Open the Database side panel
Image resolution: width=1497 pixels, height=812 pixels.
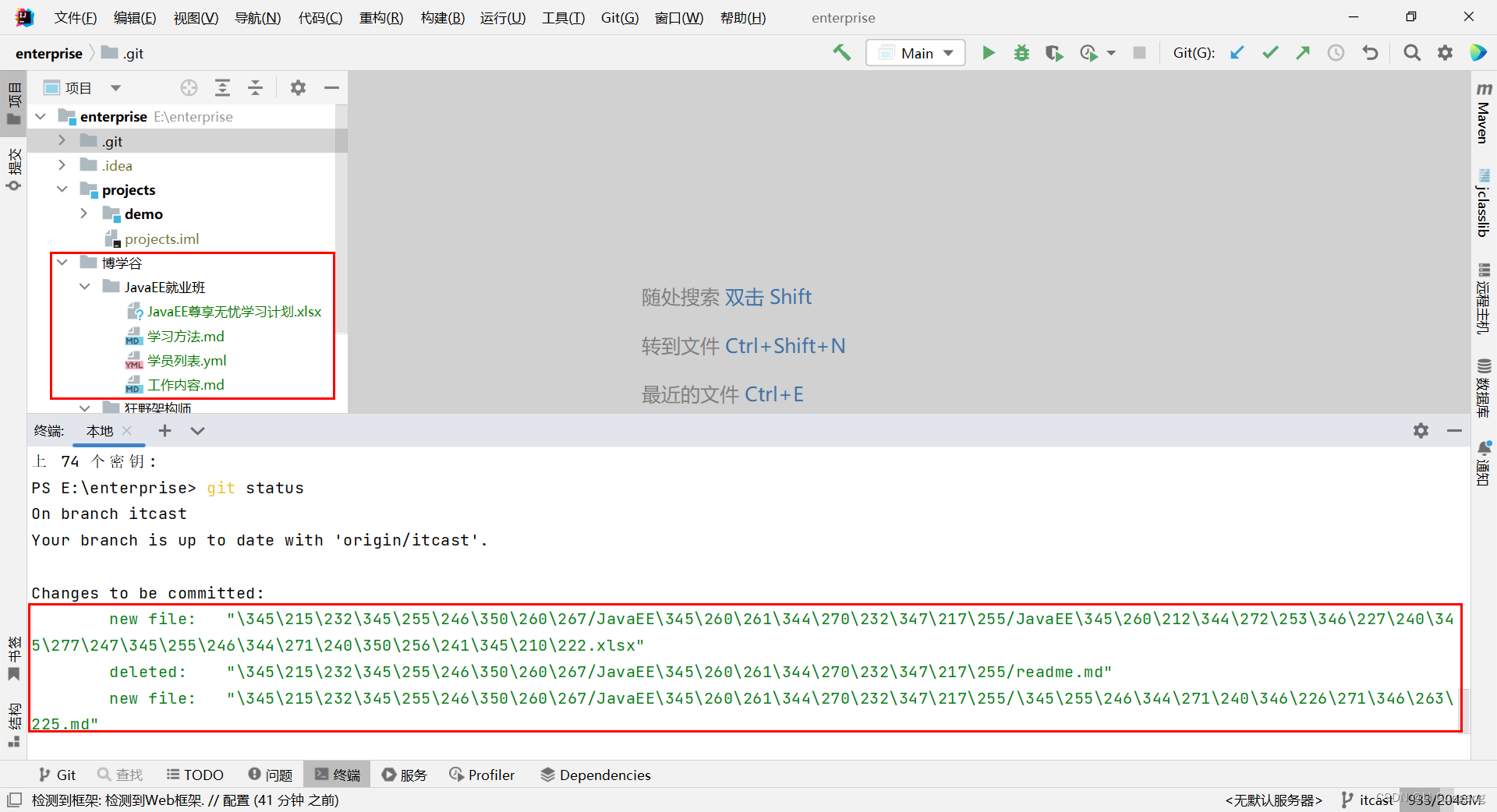tap(1483, 387)
